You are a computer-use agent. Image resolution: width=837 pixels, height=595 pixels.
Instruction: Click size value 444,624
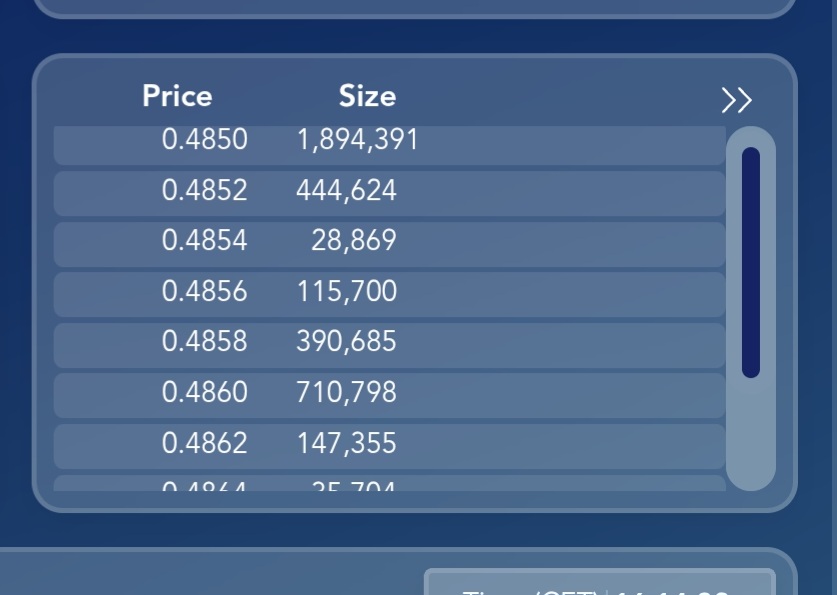[346, 190]
